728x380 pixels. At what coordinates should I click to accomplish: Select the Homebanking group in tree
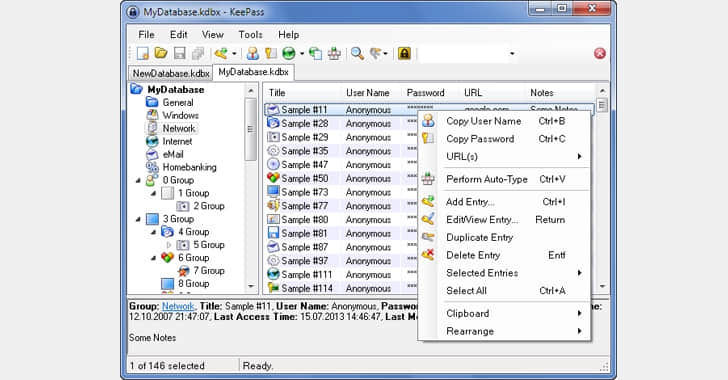tap(189, 167)
